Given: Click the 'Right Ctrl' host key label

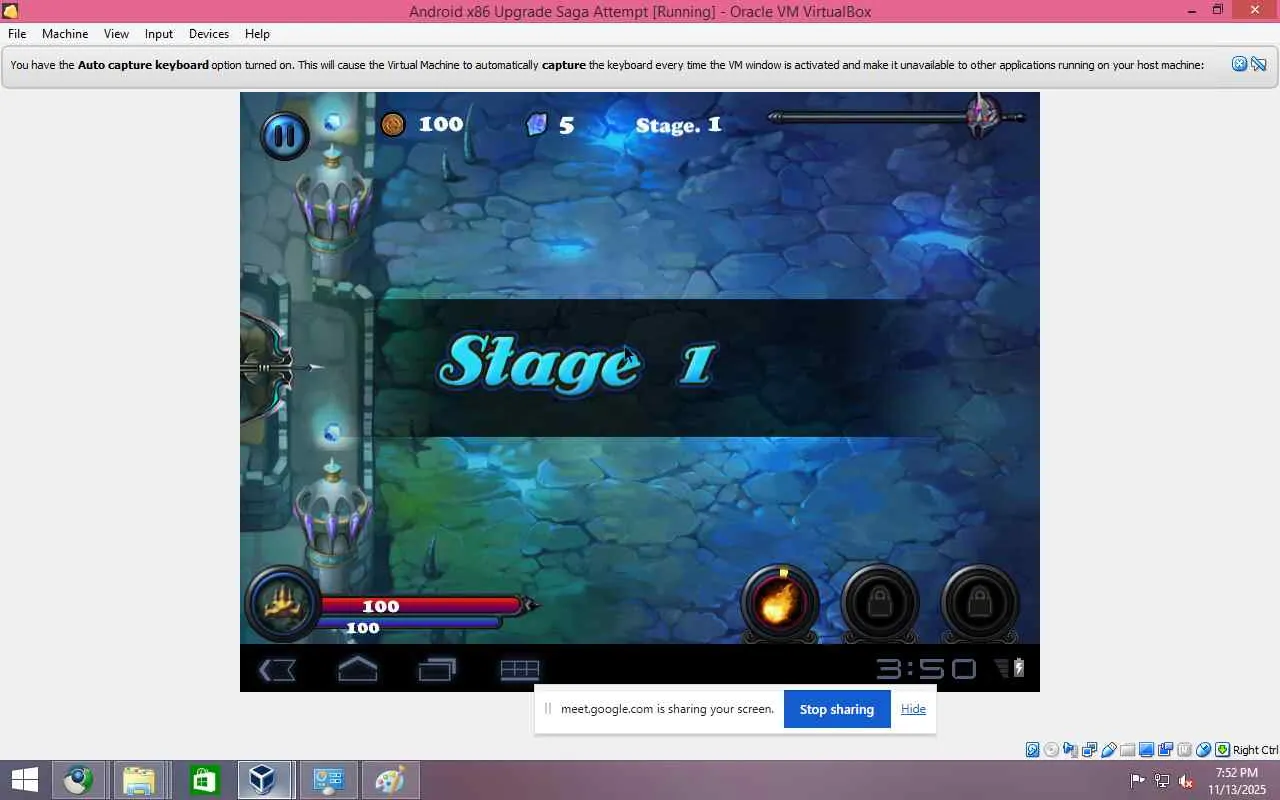Looking at the screenshot, I should [x=1255, y=750].
